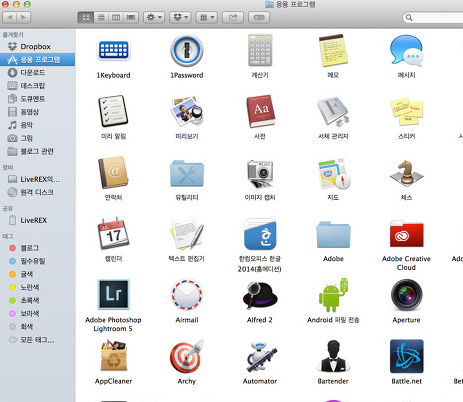Select the 체스 Chess app icon
Screen dimensions: 463x402
(x=406, y=173)
